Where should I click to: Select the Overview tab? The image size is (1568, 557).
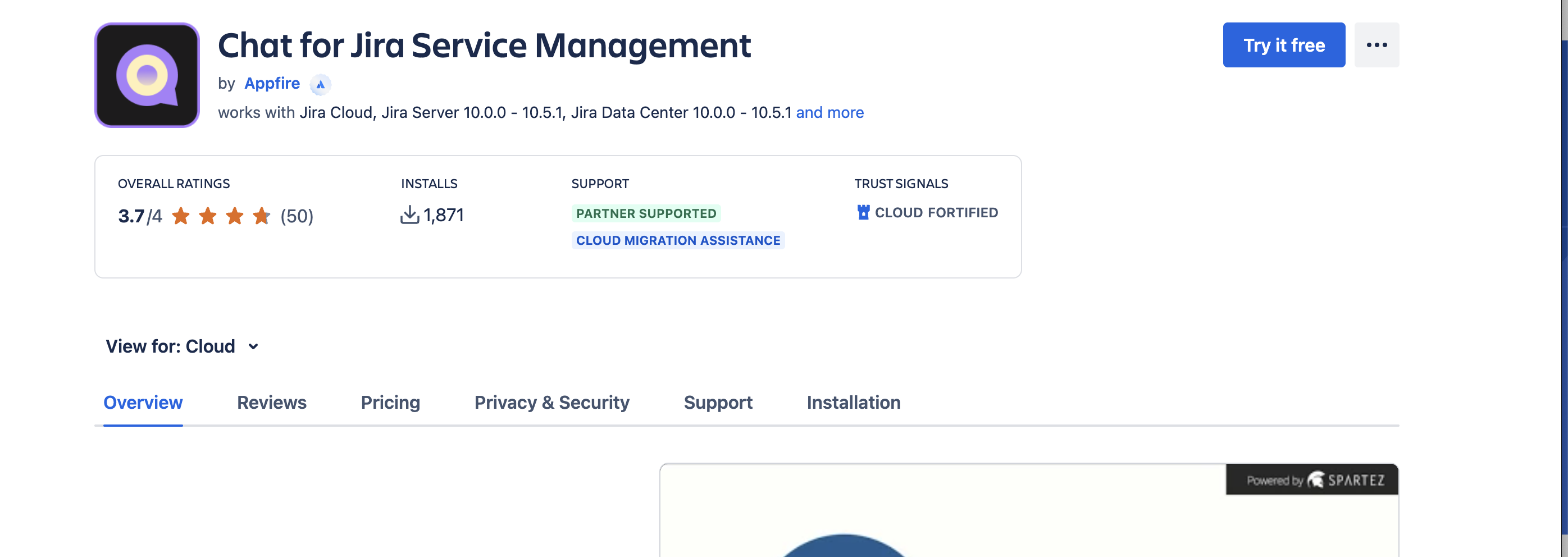(x=143, y=403)
